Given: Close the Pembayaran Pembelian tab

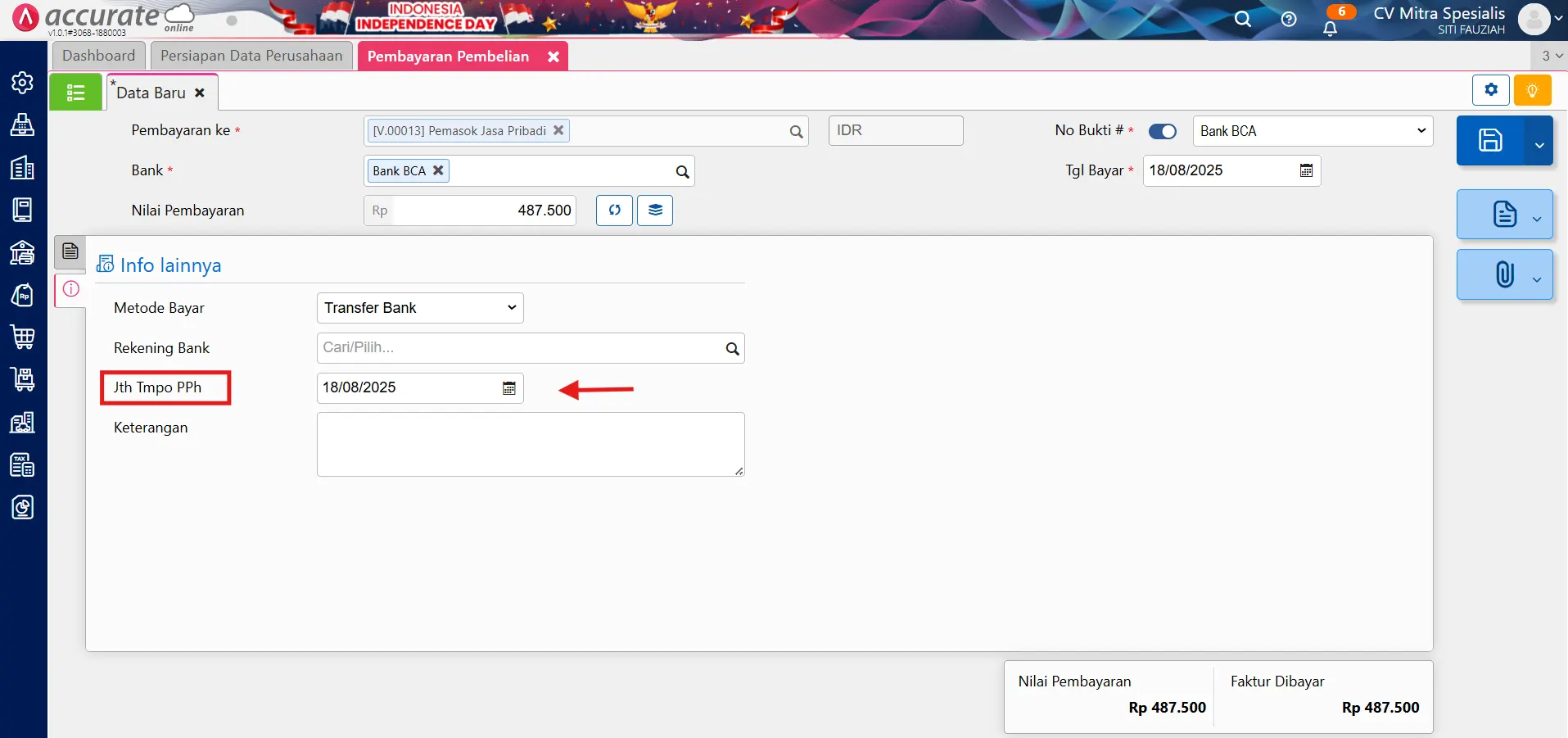Looking at the screenshot, I should coord(554,57).
